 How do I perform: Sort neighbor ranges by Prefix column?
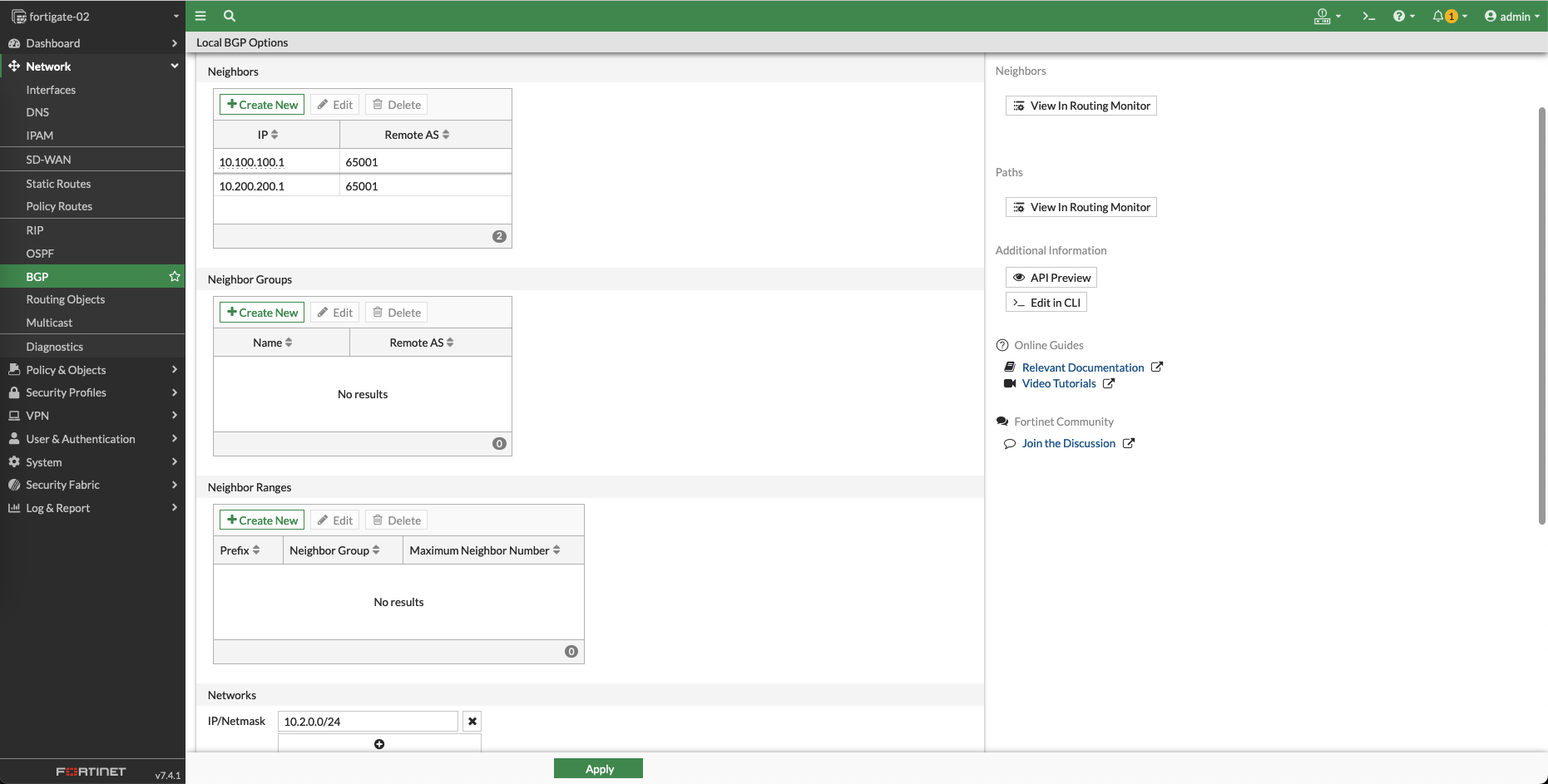pyautogui.click(x=240, y=550)
